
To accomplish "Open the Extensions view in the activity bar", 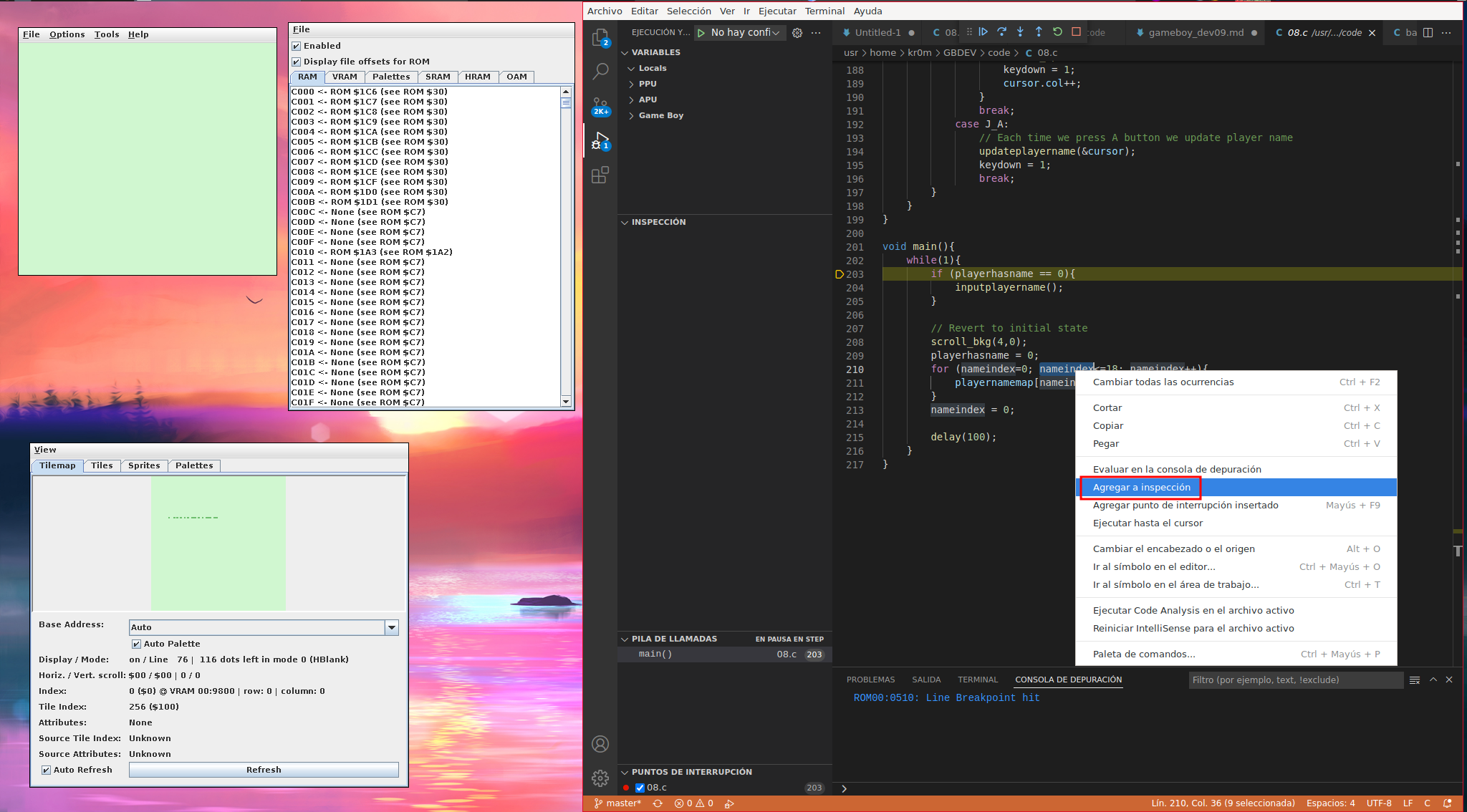I will 600,175.
